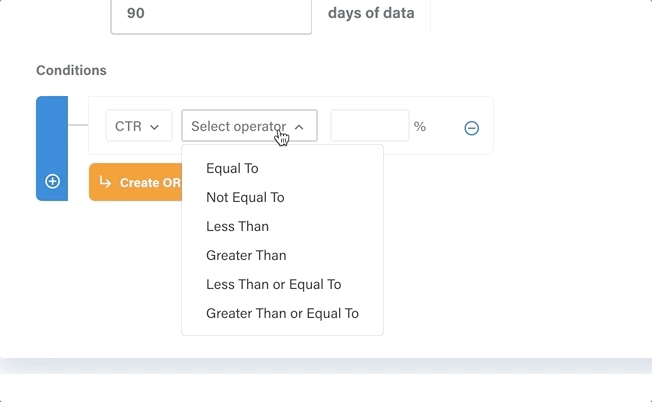652x402 pixels.
Task: Click the days of data label
Action: (x=371, y=13)
